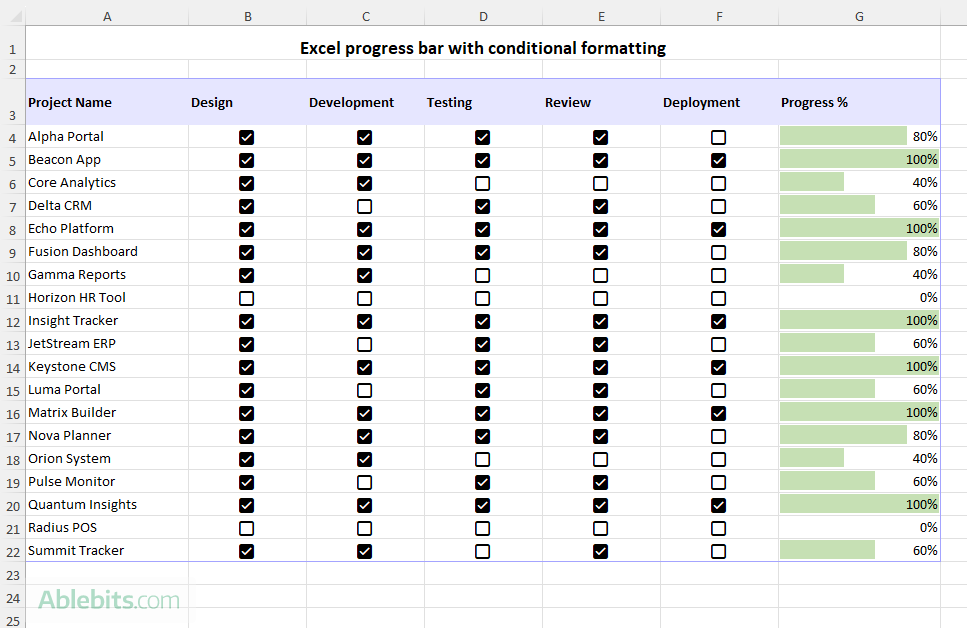Screen dimensions: 967x628
Task: Click the select-all corner above row numbers
Action: tap(12, 16)
